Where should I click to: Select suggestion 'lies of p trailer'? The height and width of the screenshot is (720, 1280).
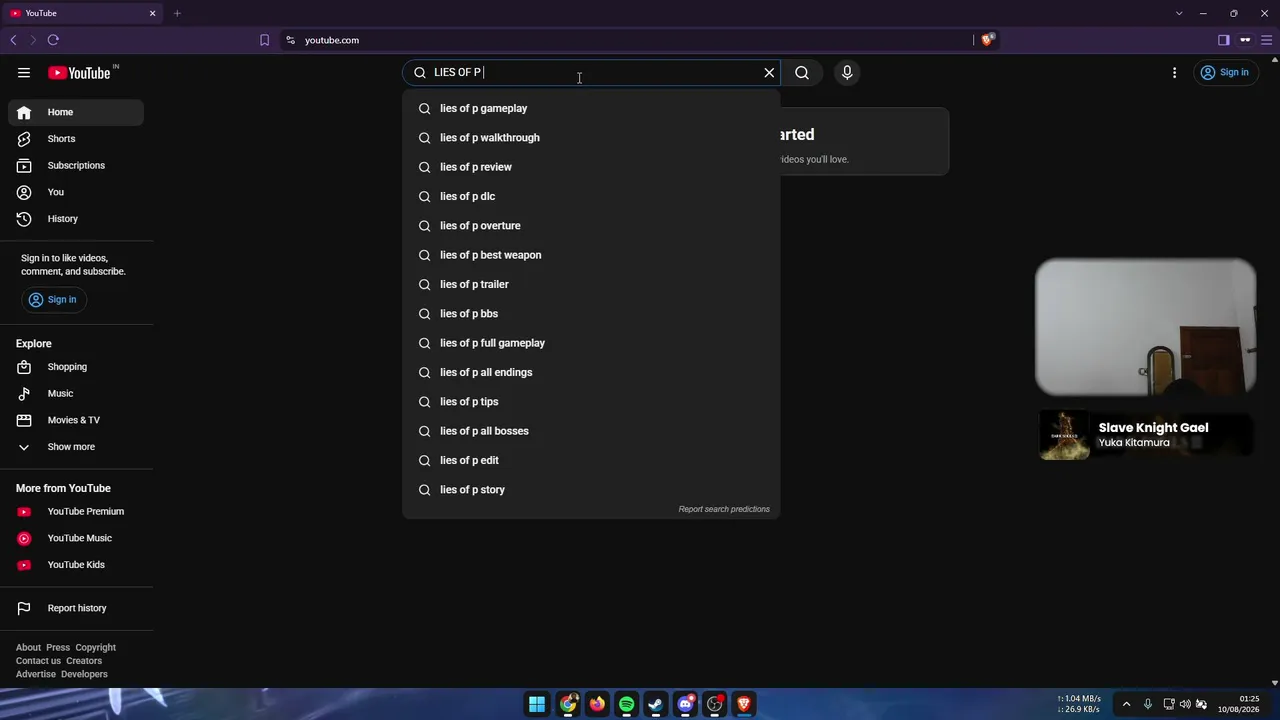(591, 284)
